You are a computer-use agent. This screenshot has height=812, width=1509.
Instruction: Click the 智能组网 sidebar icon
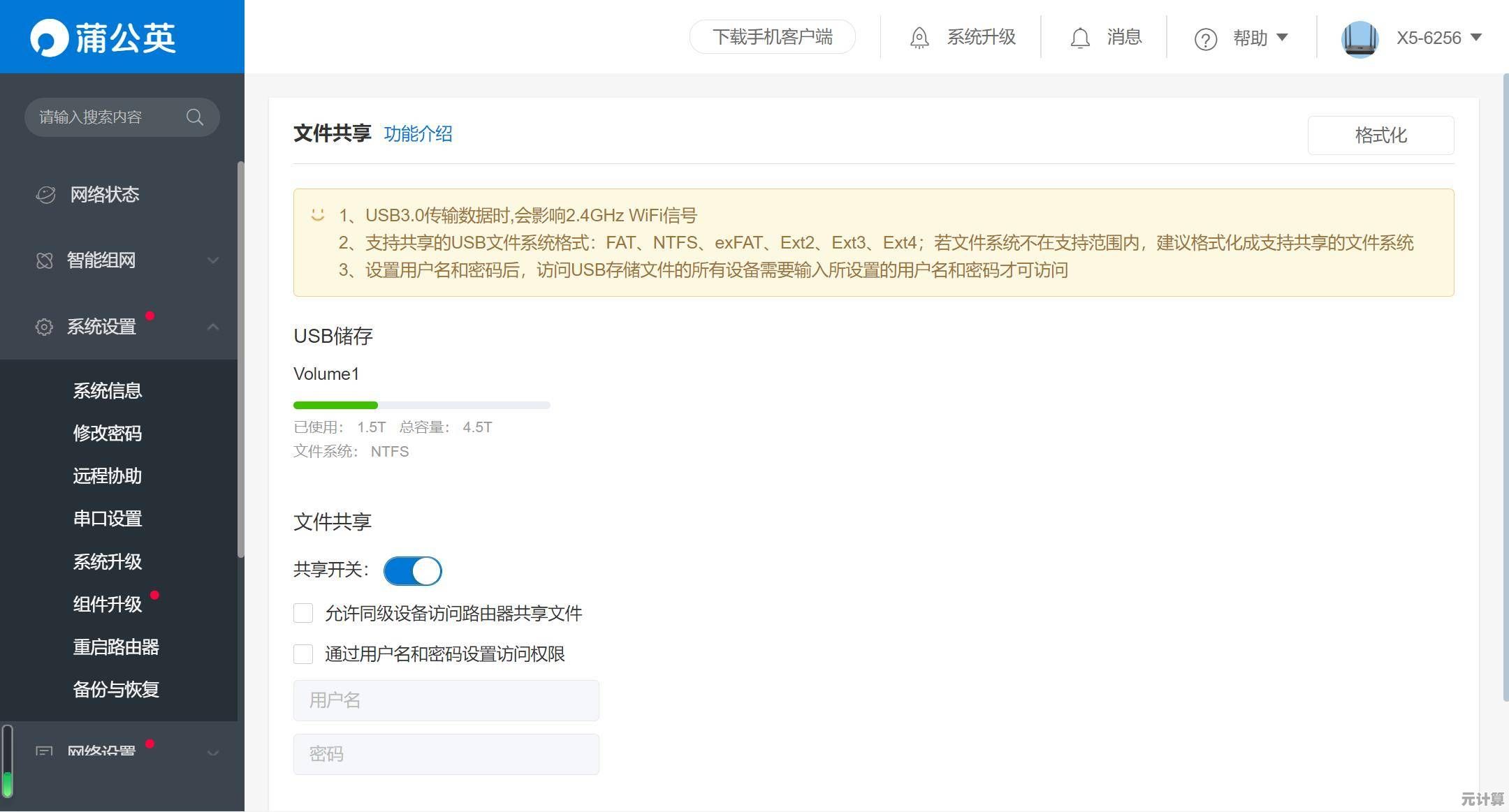tap(44, 260)
